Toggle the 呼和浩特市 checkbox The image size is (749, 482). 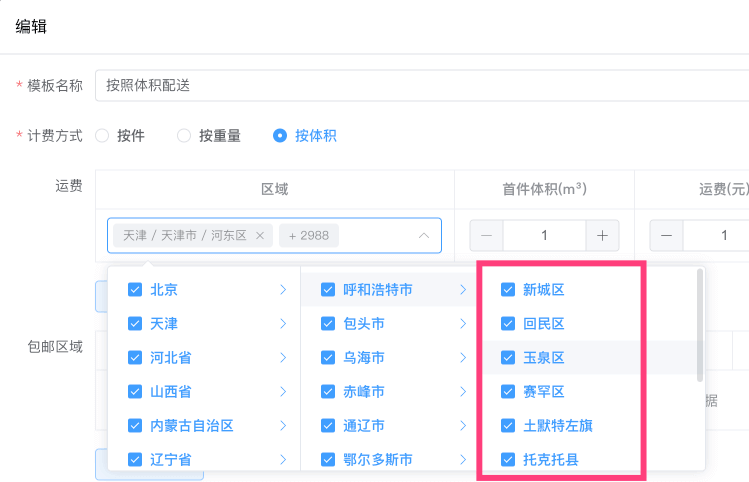point(328,290)
